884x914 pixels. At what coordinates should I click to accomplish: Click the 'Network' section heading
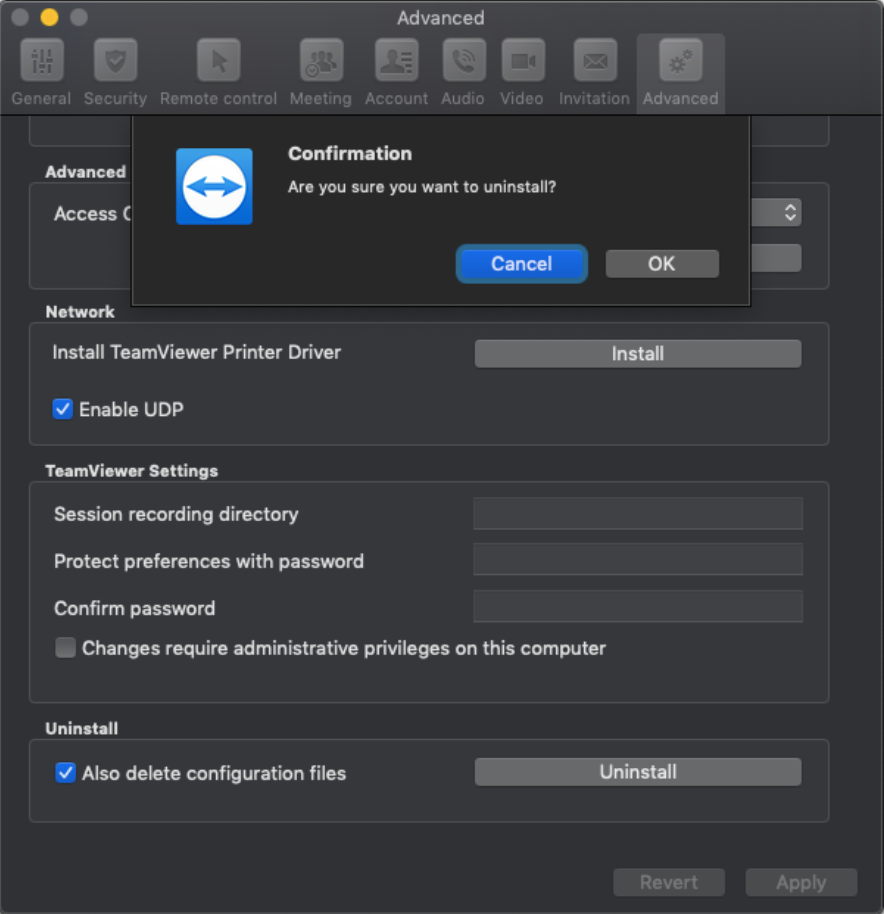pos(80,312)
